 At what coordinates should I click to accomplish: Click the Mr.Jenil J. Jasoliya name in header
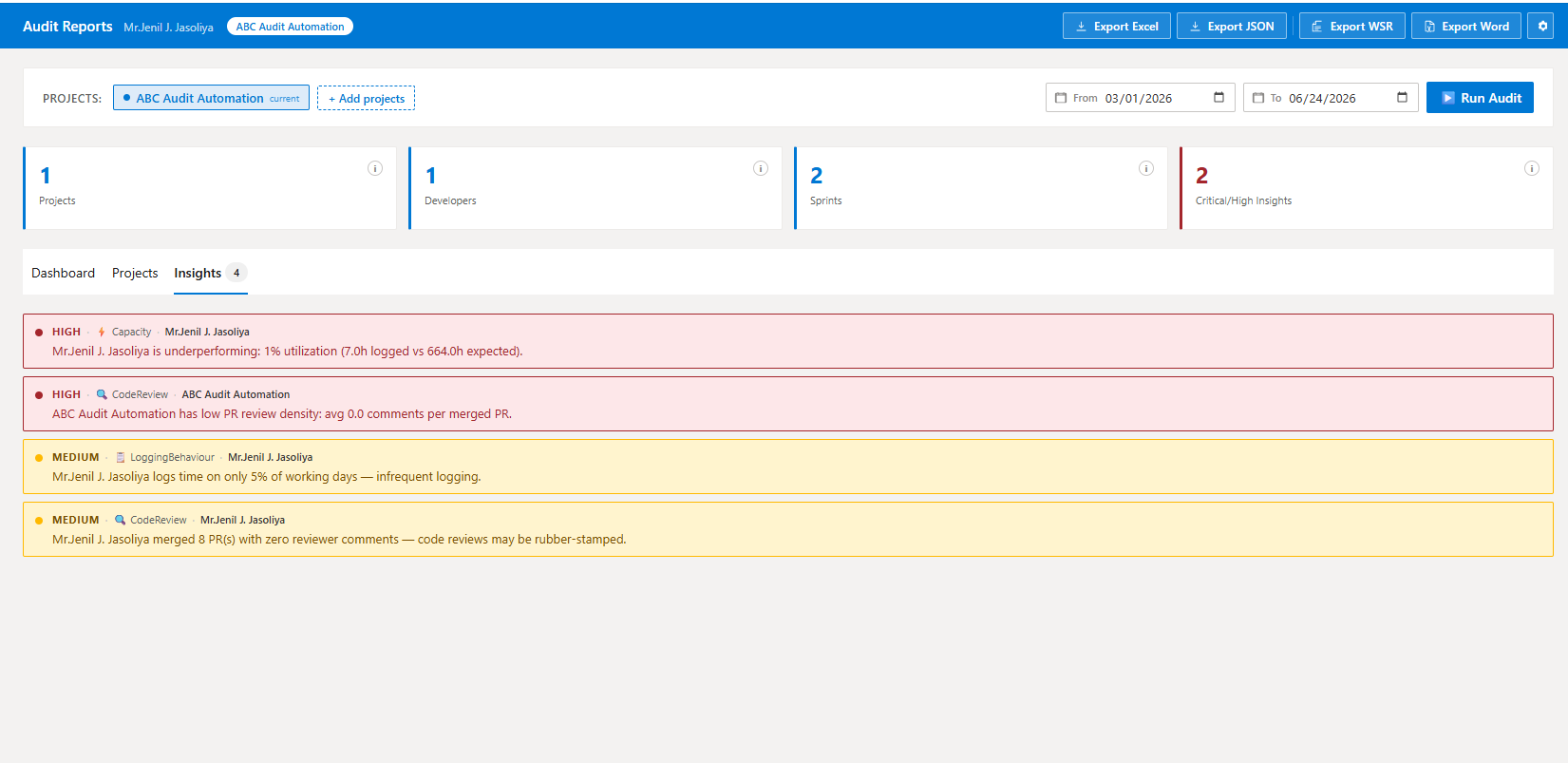pyautogui.click(x=168, y=28)
